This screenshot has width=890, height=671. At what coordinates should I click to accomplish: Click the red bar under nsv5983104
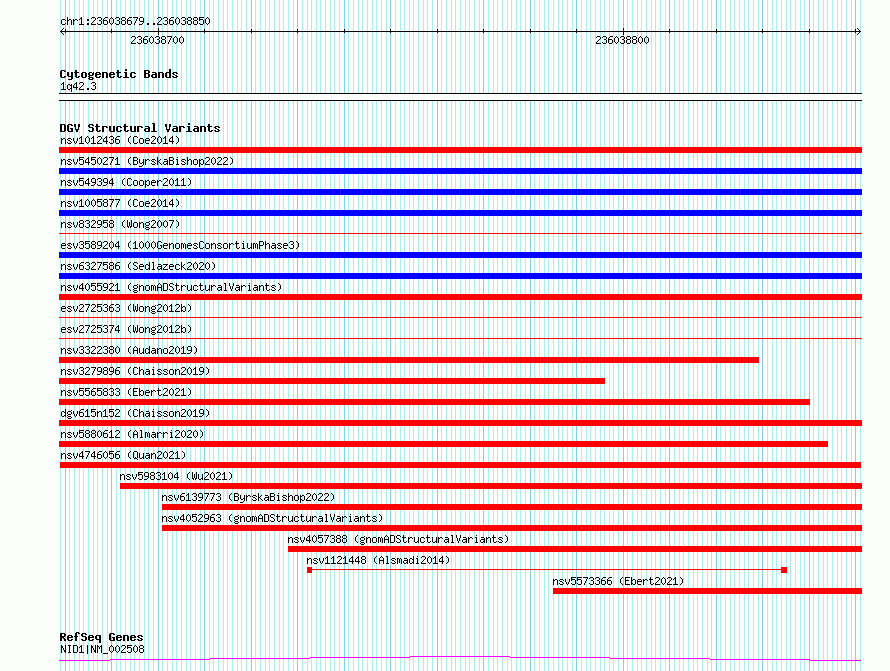click(x=491, y=486)
